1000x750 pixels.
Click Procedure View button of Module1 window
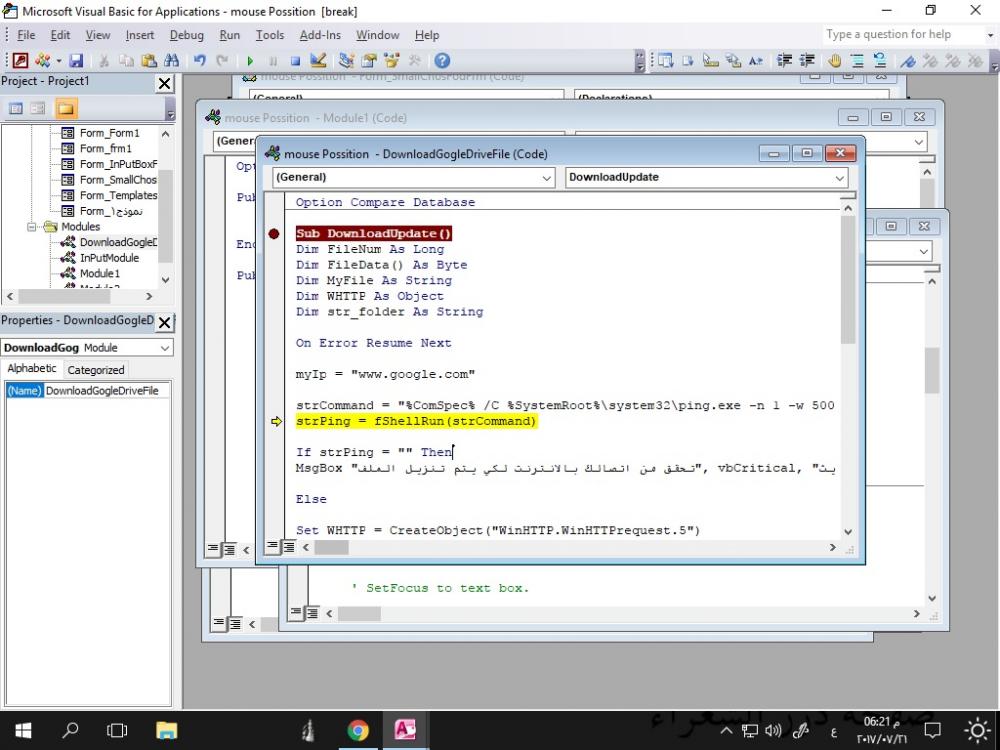(x=213, y=548)
